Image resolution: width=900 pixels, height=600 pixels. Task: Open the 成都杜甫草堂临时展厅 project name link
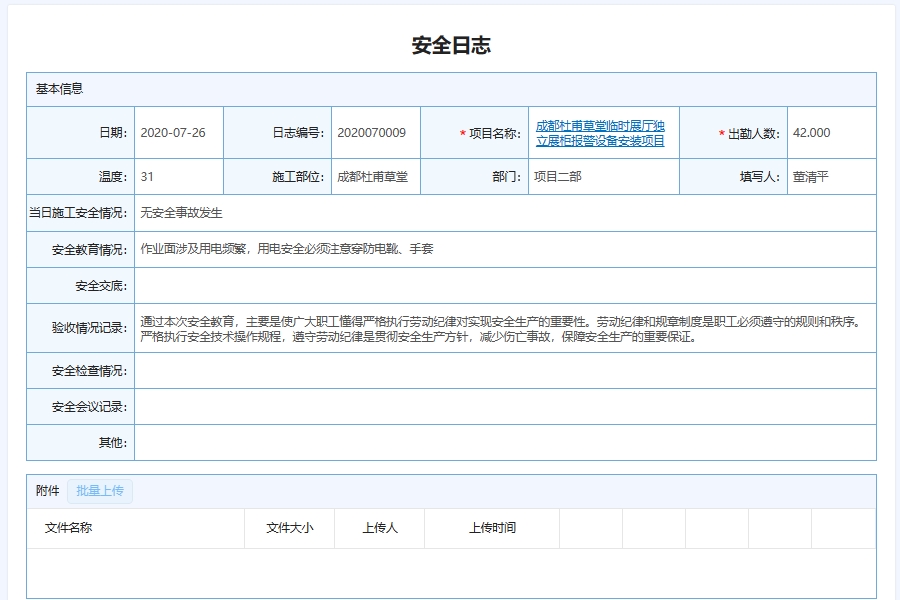click(x=600, y=133)
